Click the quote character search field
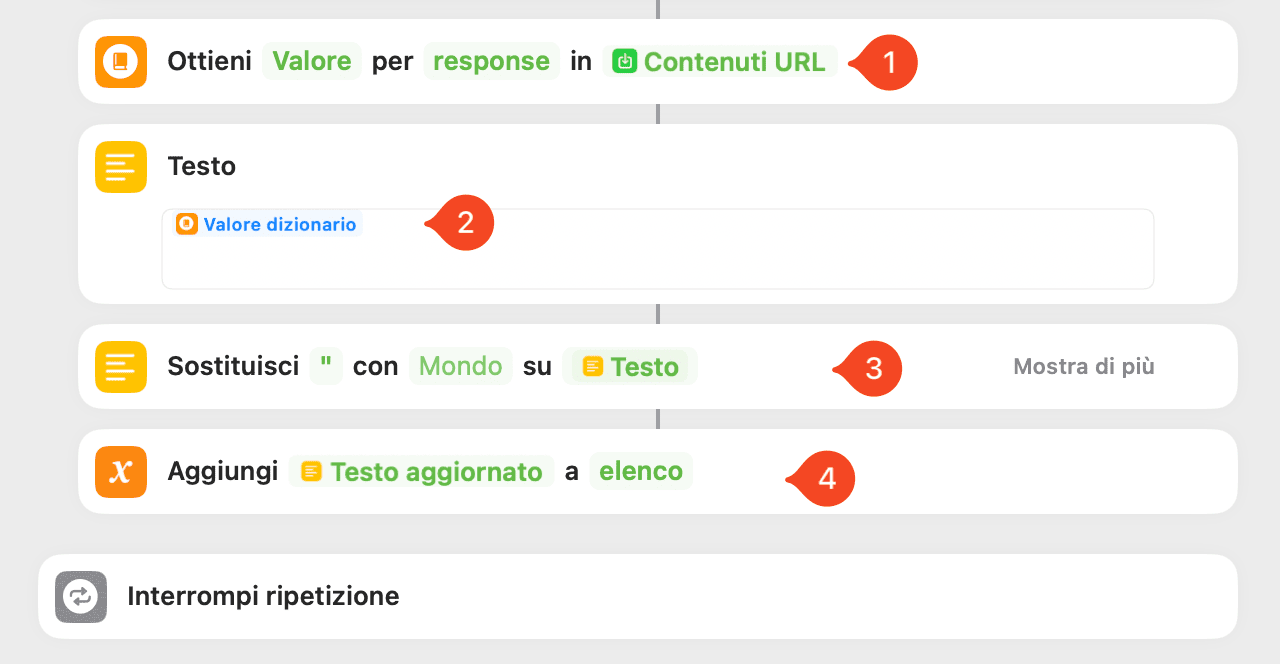The image size is (1280, 664). [x=326, y=367]
